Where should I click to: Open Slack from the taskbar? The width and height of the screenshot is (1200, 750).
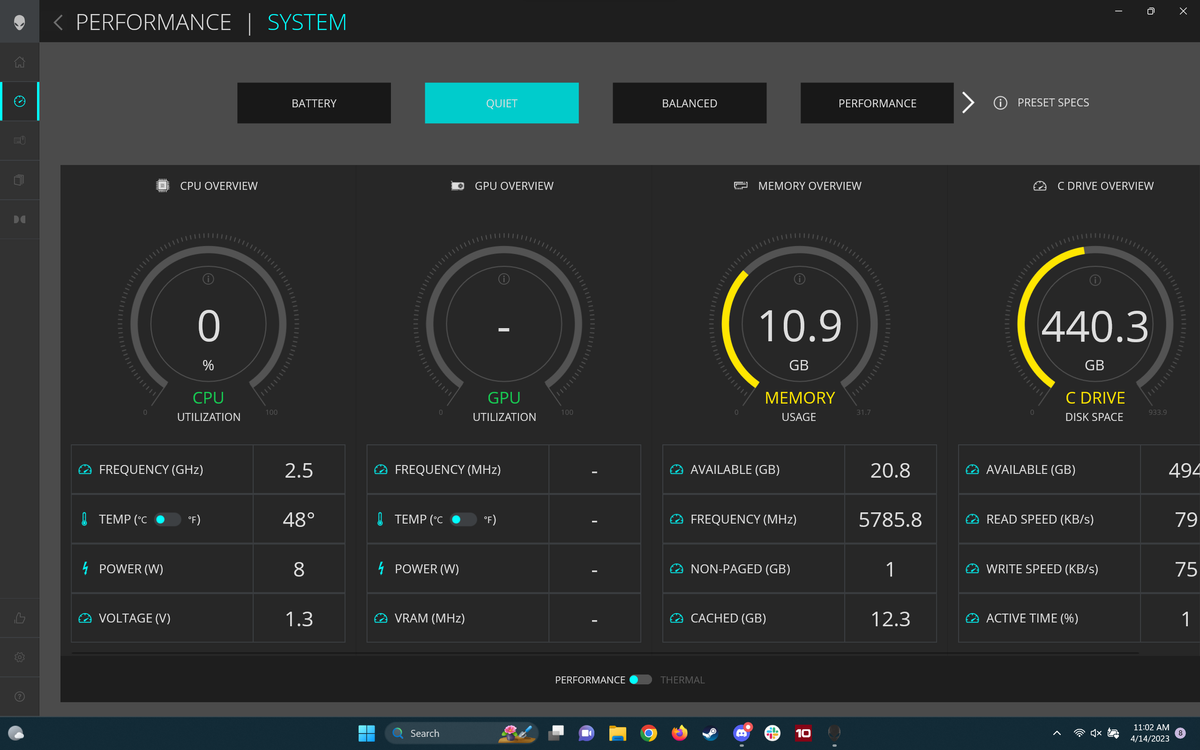pyautogui.click(x=772, y=733)
